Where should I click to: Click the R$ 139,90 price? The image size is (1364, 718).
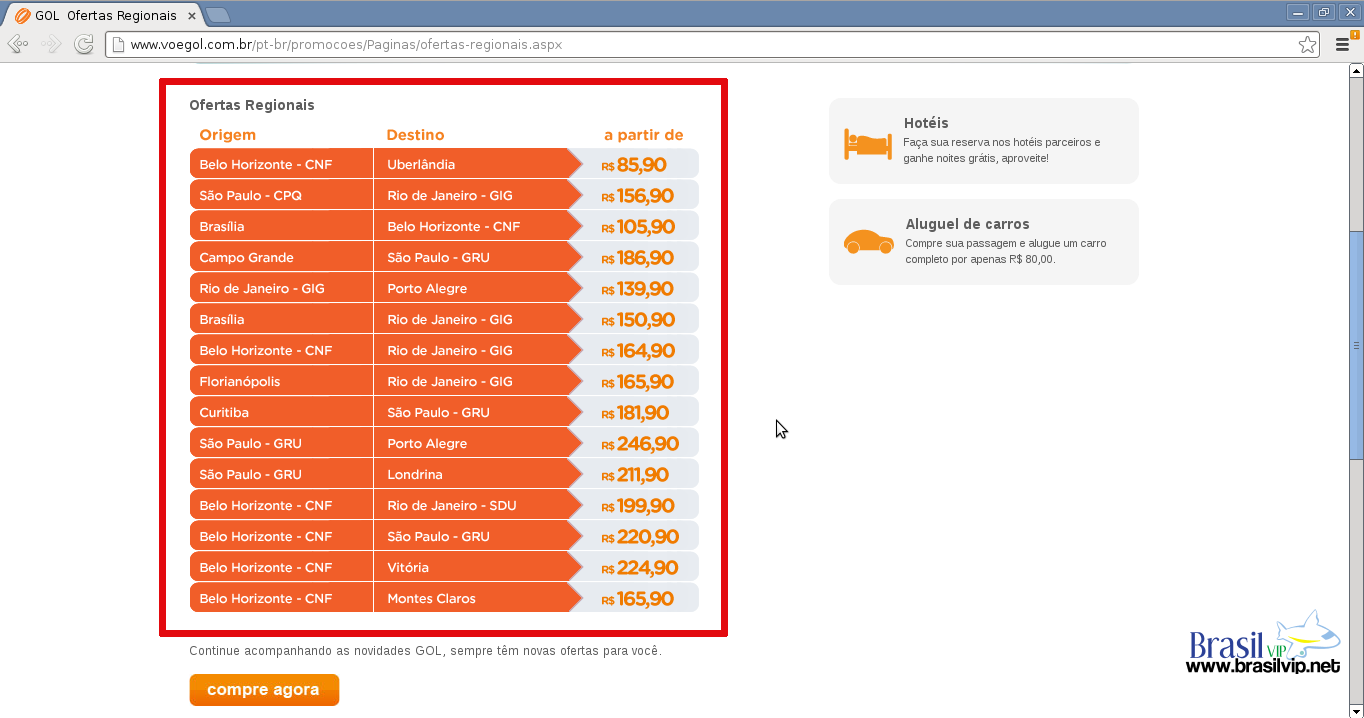(x=637, y=289)
